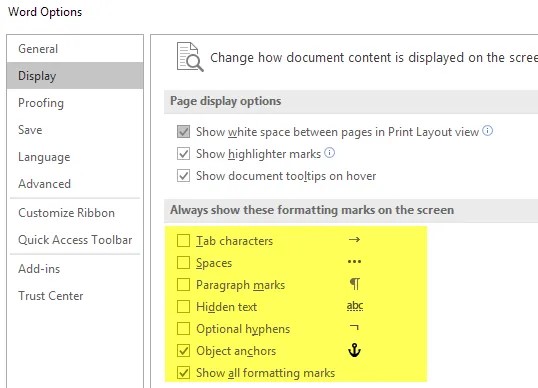Click the object anchor symbol
This screenshot has height=388, width=538.
click(354, 350)
